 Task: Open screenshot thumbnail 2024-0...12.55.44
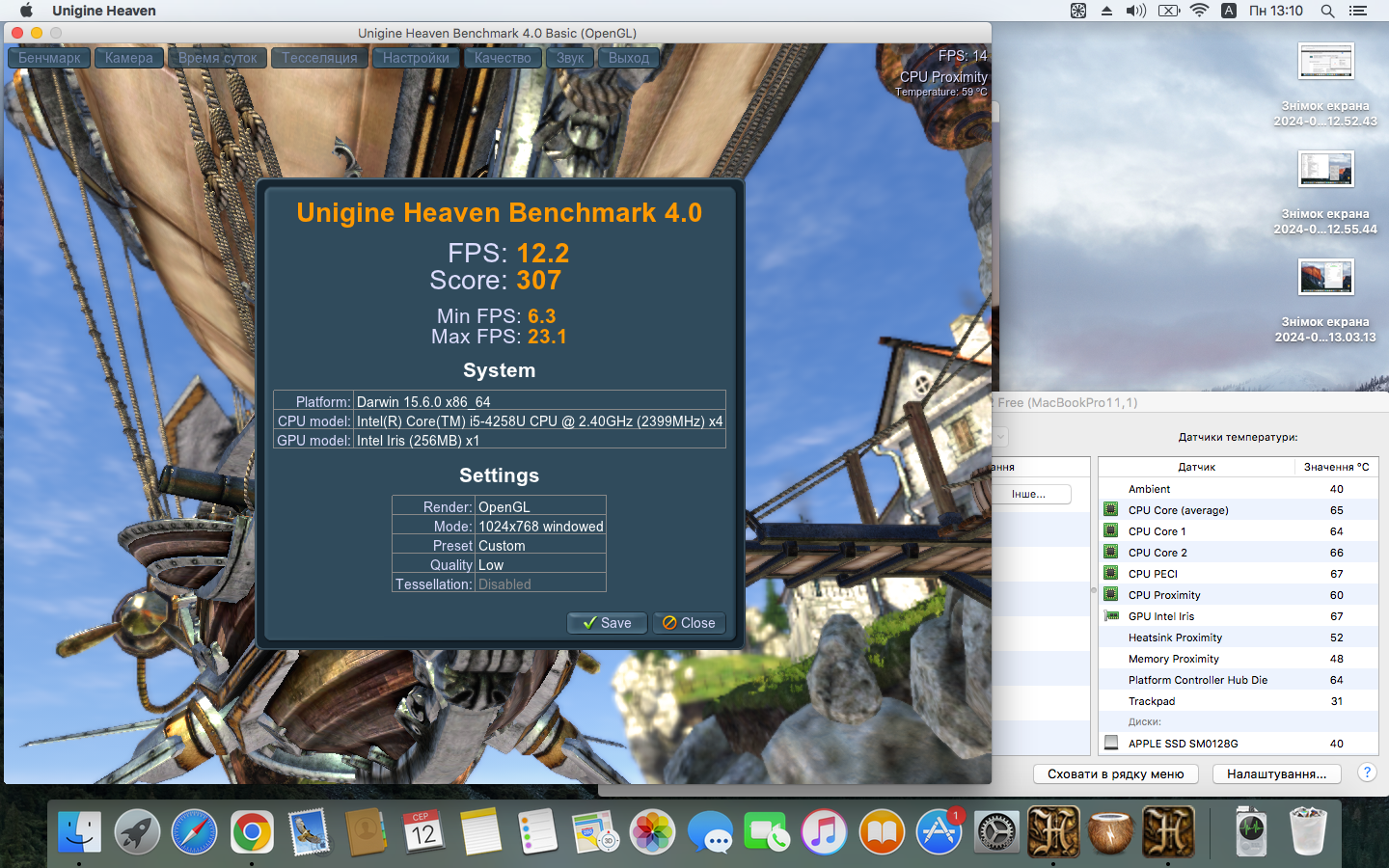(x=1325, y=169)
